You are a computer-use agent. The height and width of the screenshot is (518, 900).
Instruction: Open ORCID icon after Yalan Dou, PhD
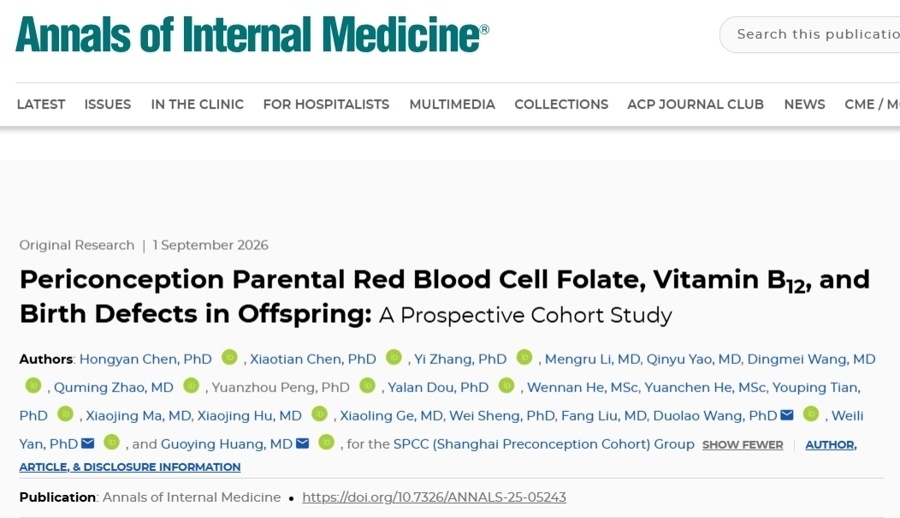coord(506,385)
